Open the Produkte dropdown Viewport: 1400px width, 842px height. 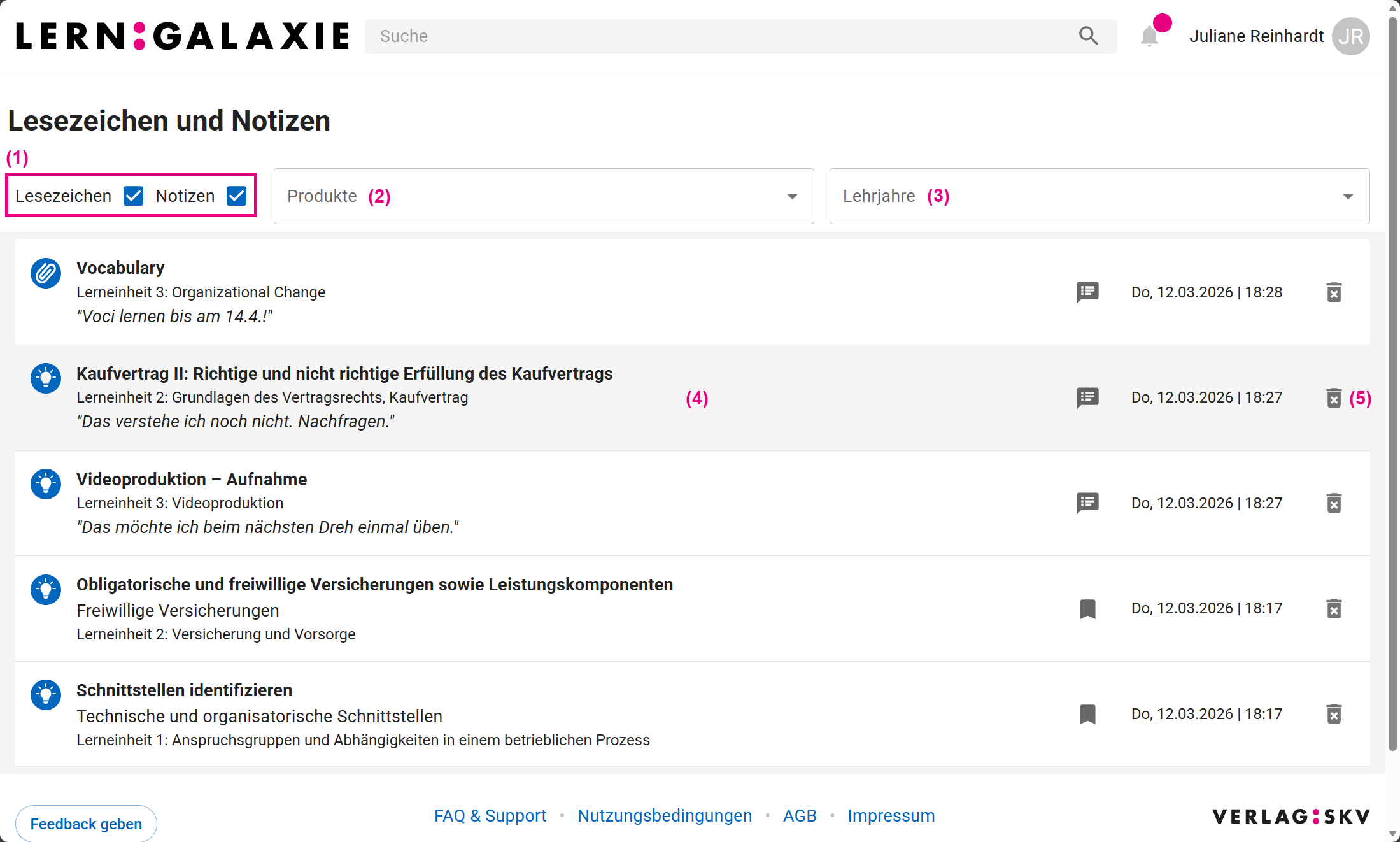coord(544,196)
